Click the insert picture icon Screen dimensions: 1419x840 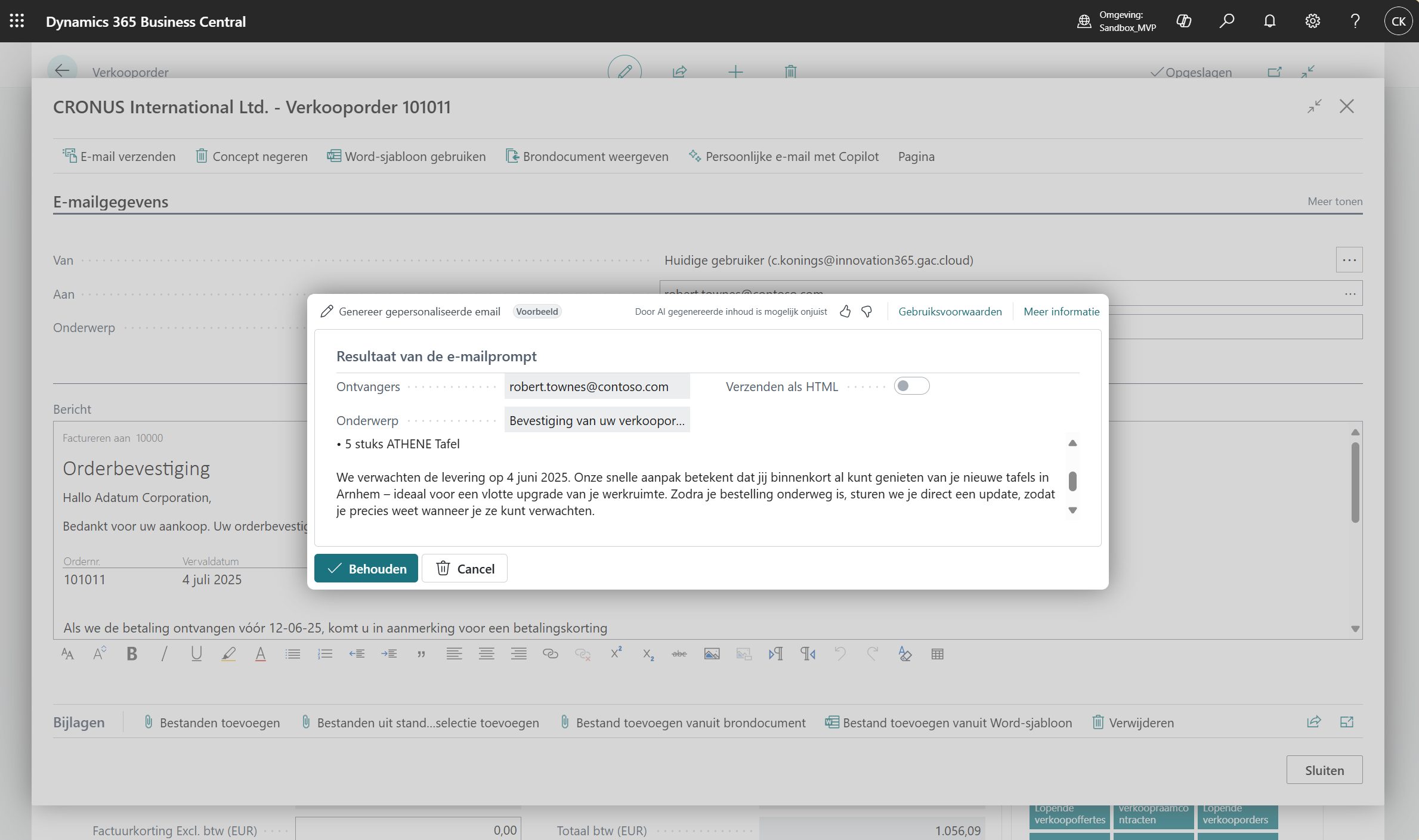712,654
